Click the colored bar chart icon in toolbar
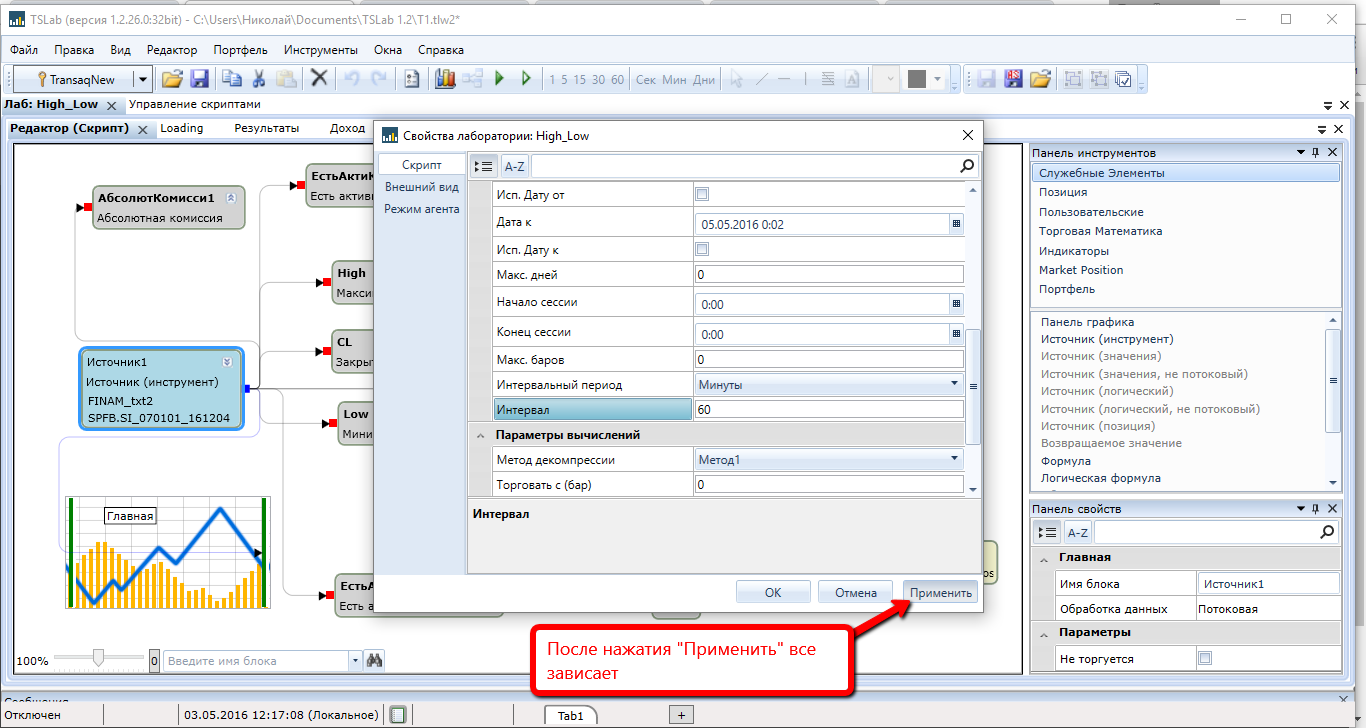Screen dimensions: 1366x728 coord(445,79)
